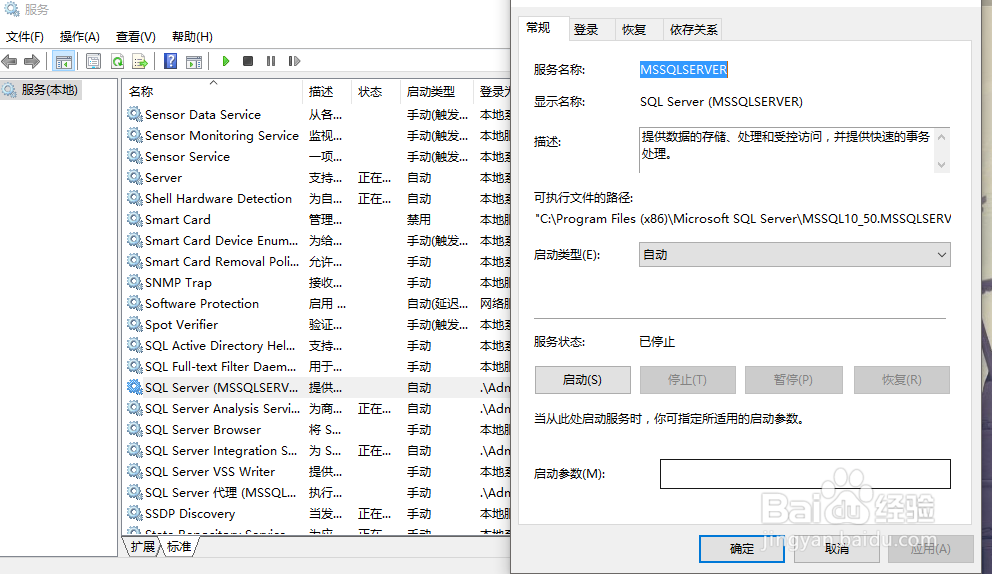This screenshot has height=574, width=992.
Task: Click the 启动参数(M) input field
Action: pyautogui.click(x=805, y=474)
